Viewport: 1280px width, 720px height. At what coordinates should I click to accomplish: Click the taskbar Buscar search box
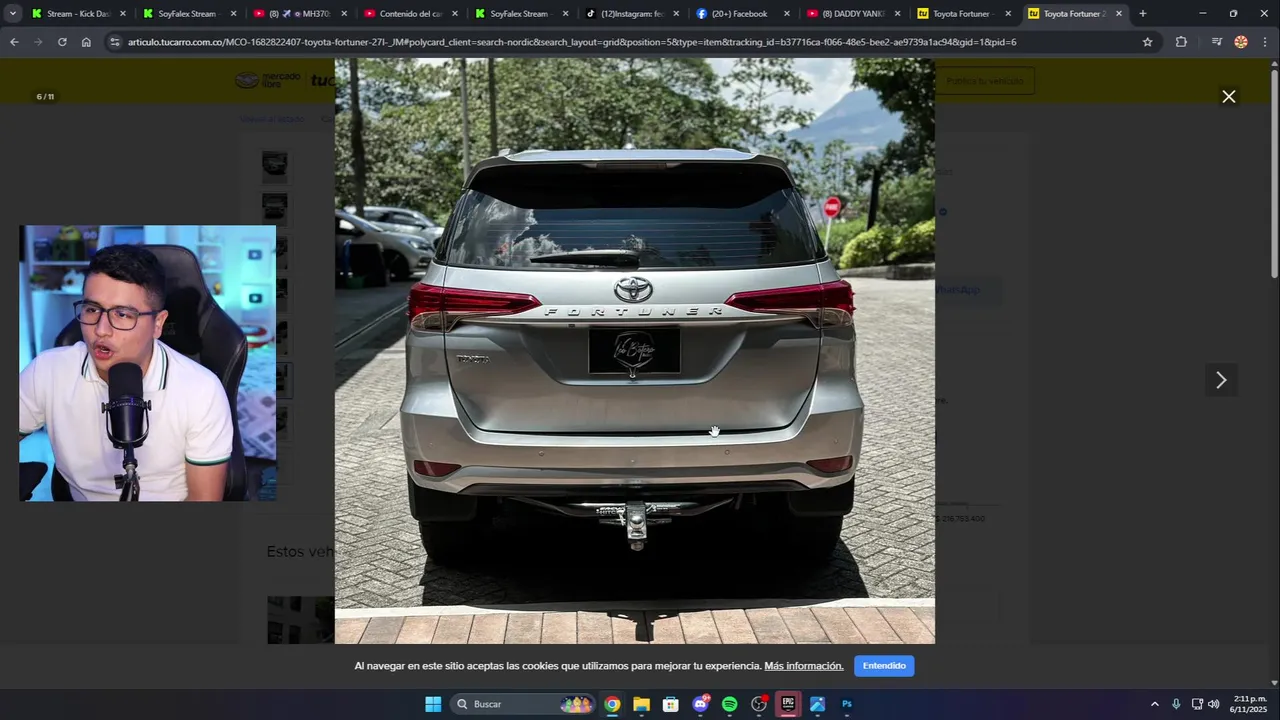523,704
